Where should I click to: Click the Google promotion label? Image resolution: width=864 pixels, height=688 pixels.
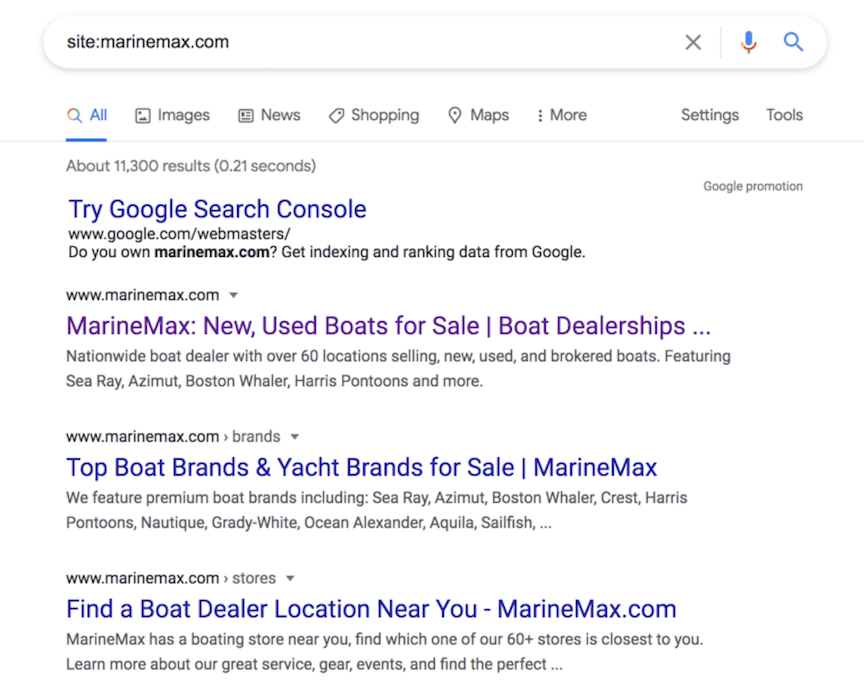pos(753,186)
